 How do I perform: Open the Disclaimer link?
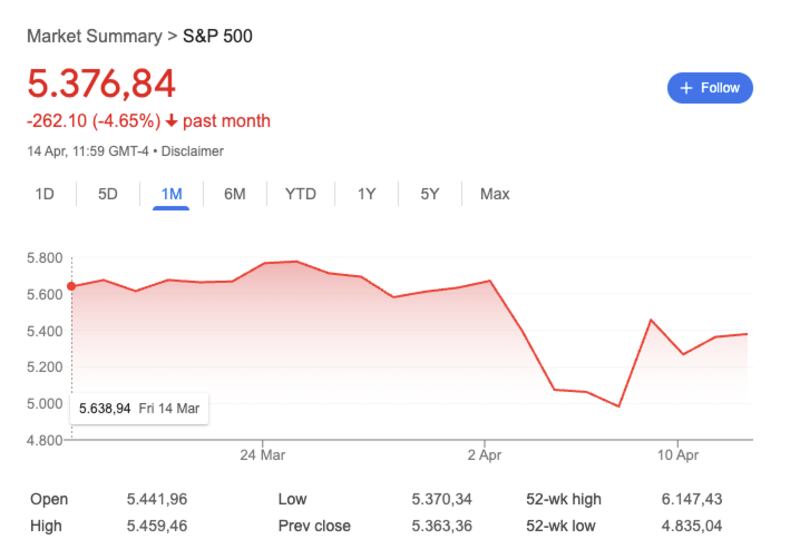[x=193, y=152]
